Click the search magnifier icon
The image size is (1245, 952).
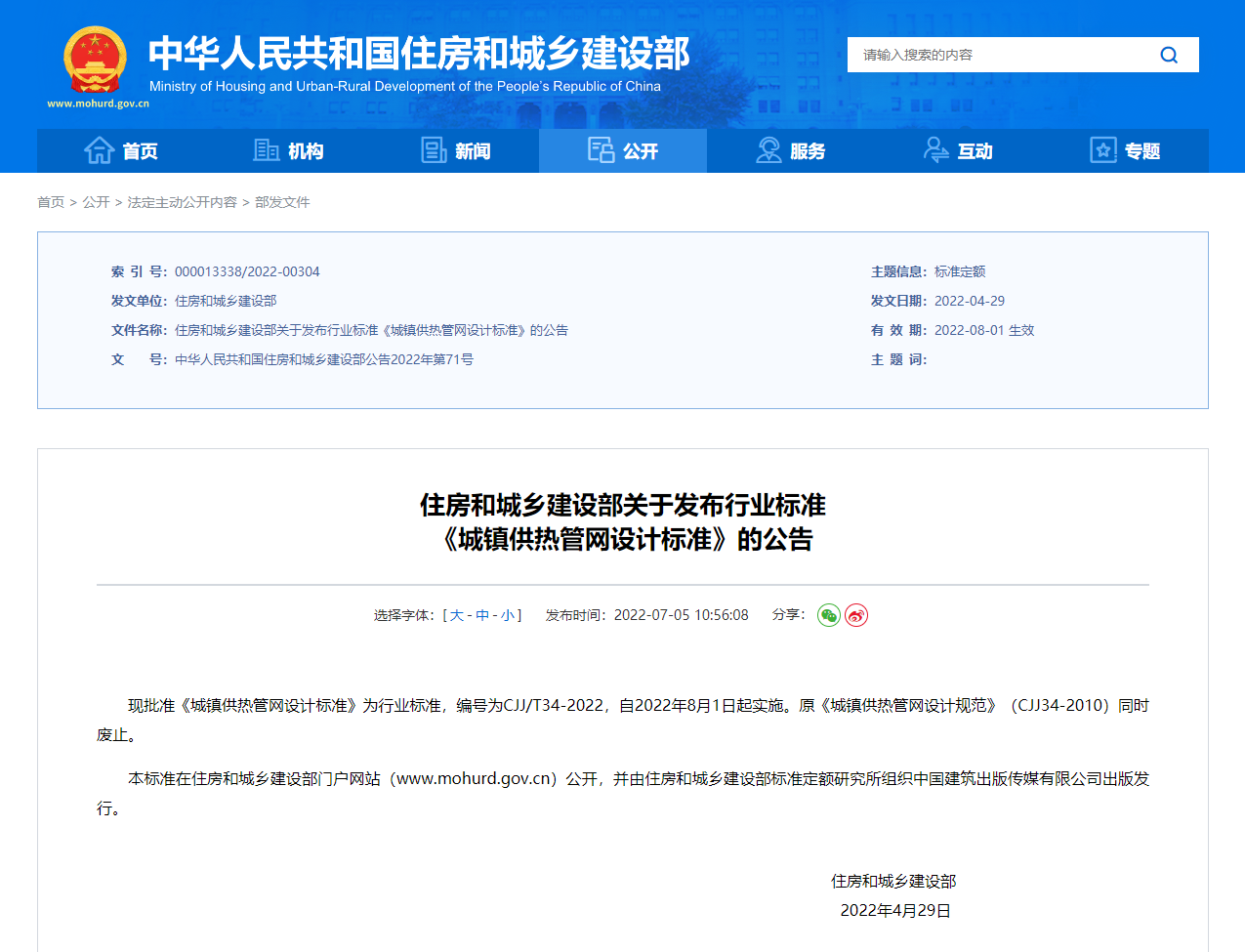tap(1168, 55)
